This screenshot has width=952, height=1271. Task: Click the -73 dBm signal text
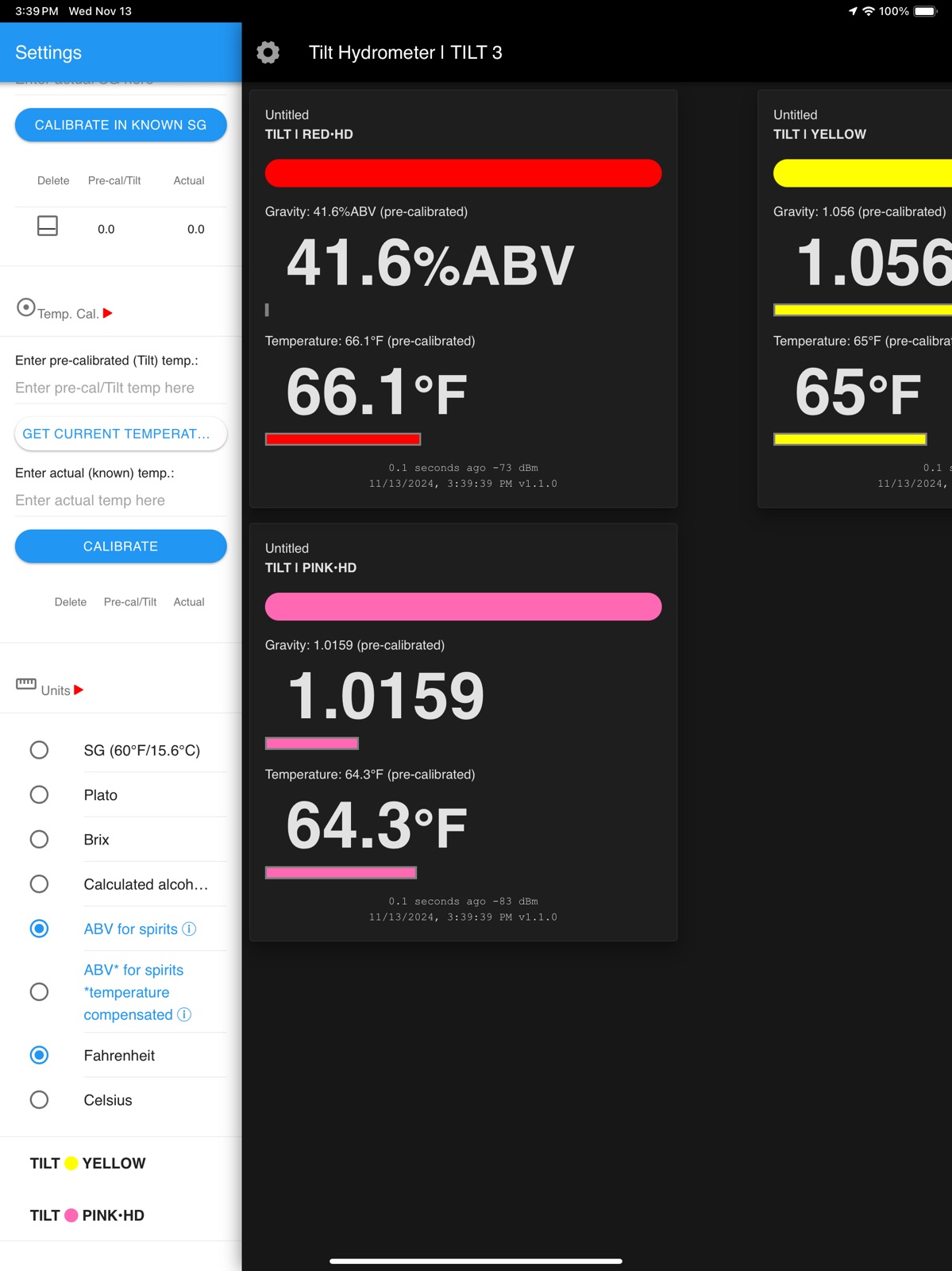(515, 468)
